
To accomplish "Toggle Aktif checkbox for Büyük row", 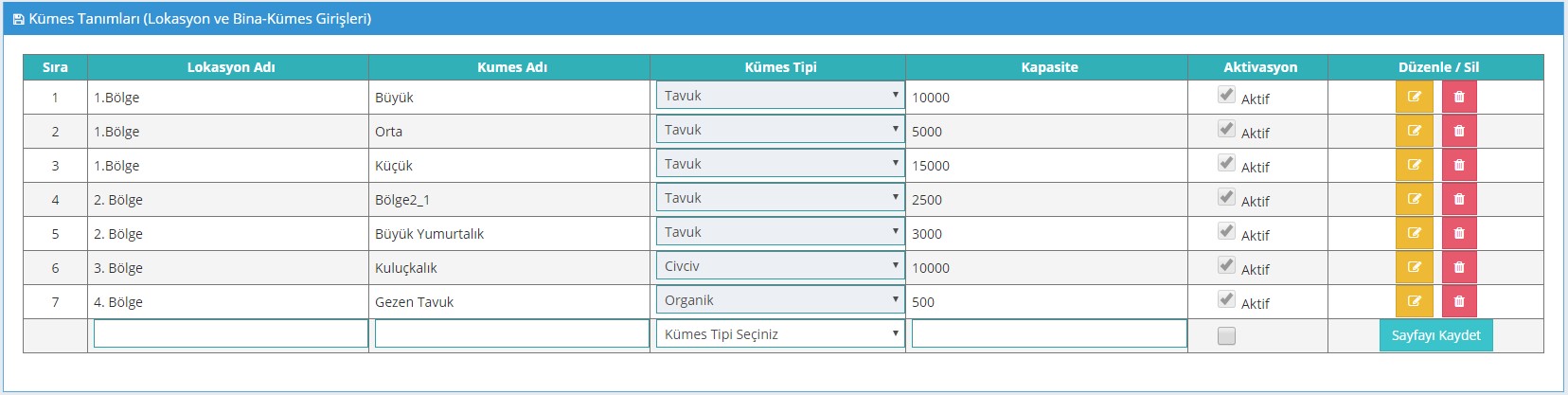I will pos(1226,95).
